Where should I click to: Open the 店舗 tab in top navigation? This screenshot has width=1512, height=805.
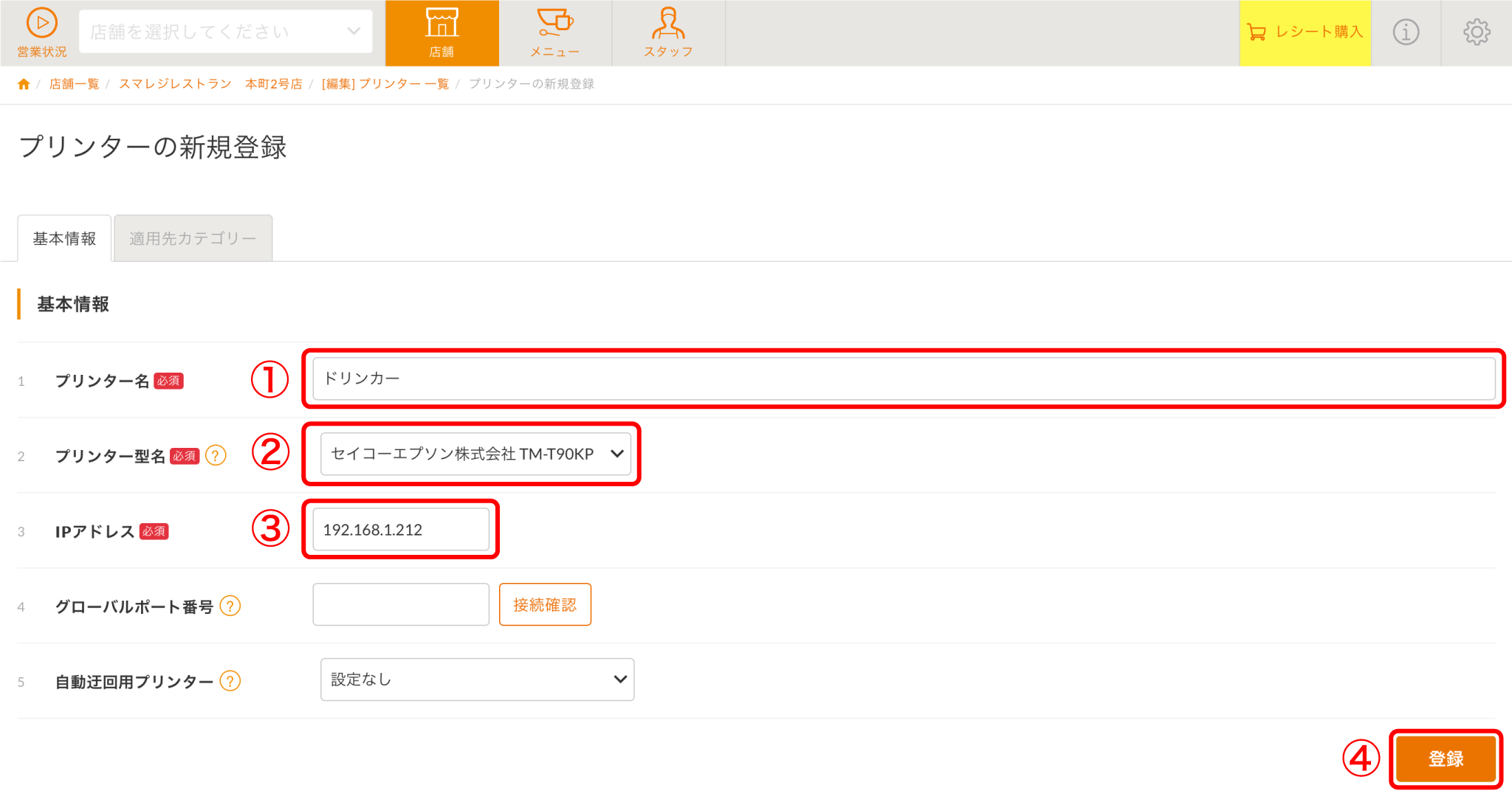pos(442,33)
